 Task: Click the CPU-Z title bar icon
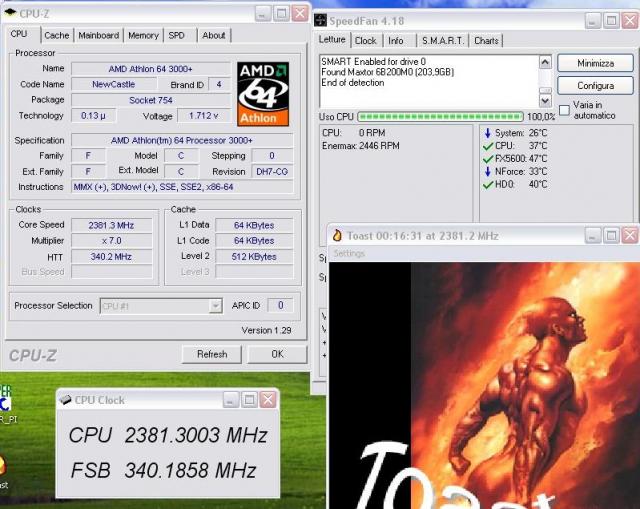coord(9,13)
